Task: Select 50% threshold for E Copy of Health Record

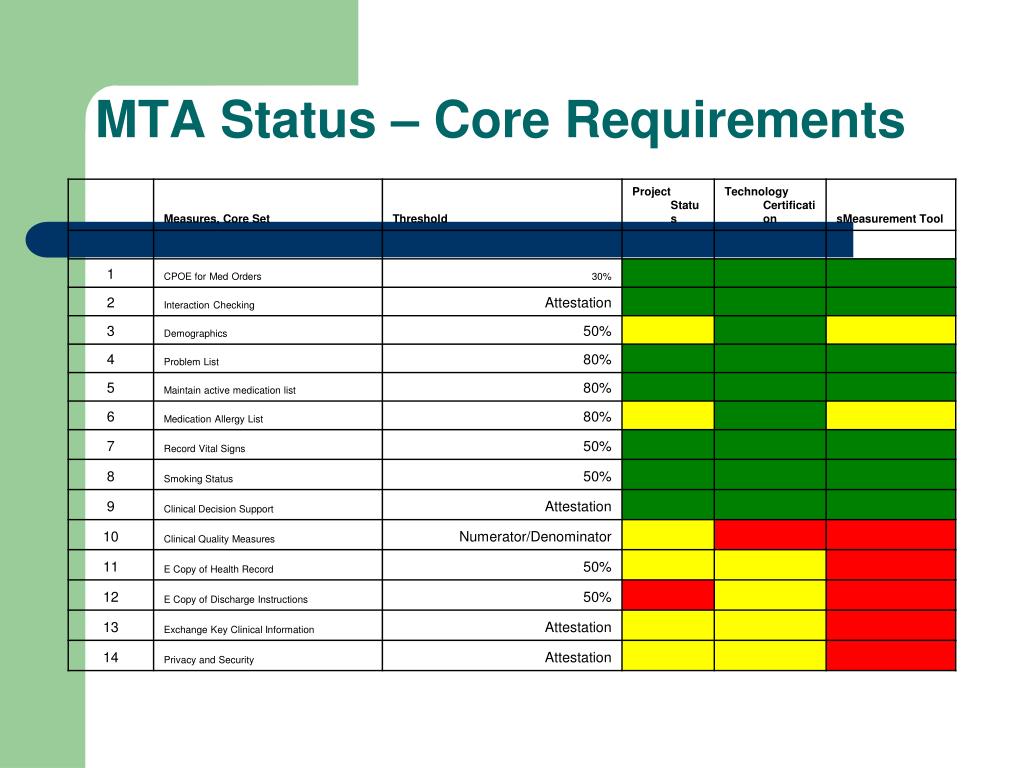Action: [598, 567]
